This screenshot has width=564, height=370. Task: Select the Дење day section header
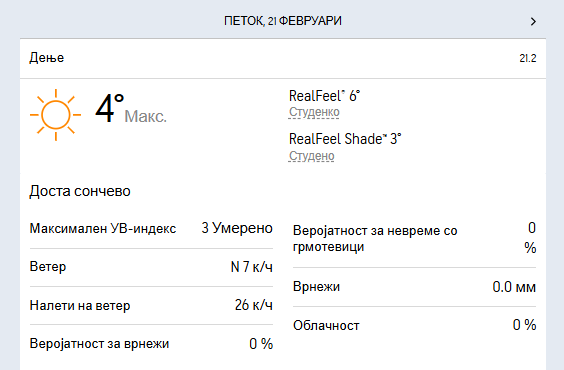click(x=47, y=58)
